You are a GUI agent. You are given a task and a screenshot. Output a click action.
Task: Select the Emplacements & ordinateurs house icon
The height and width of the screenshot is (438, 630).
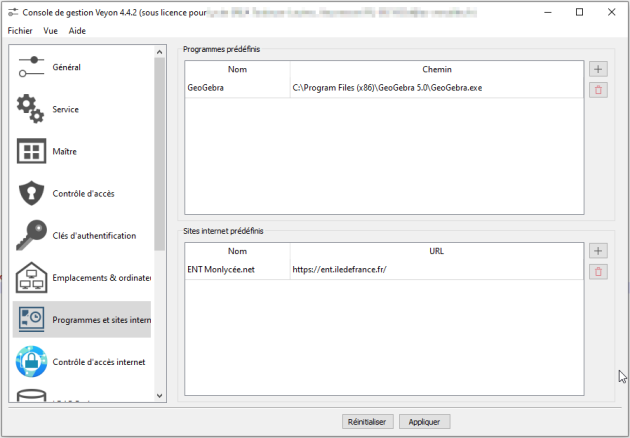31,277
